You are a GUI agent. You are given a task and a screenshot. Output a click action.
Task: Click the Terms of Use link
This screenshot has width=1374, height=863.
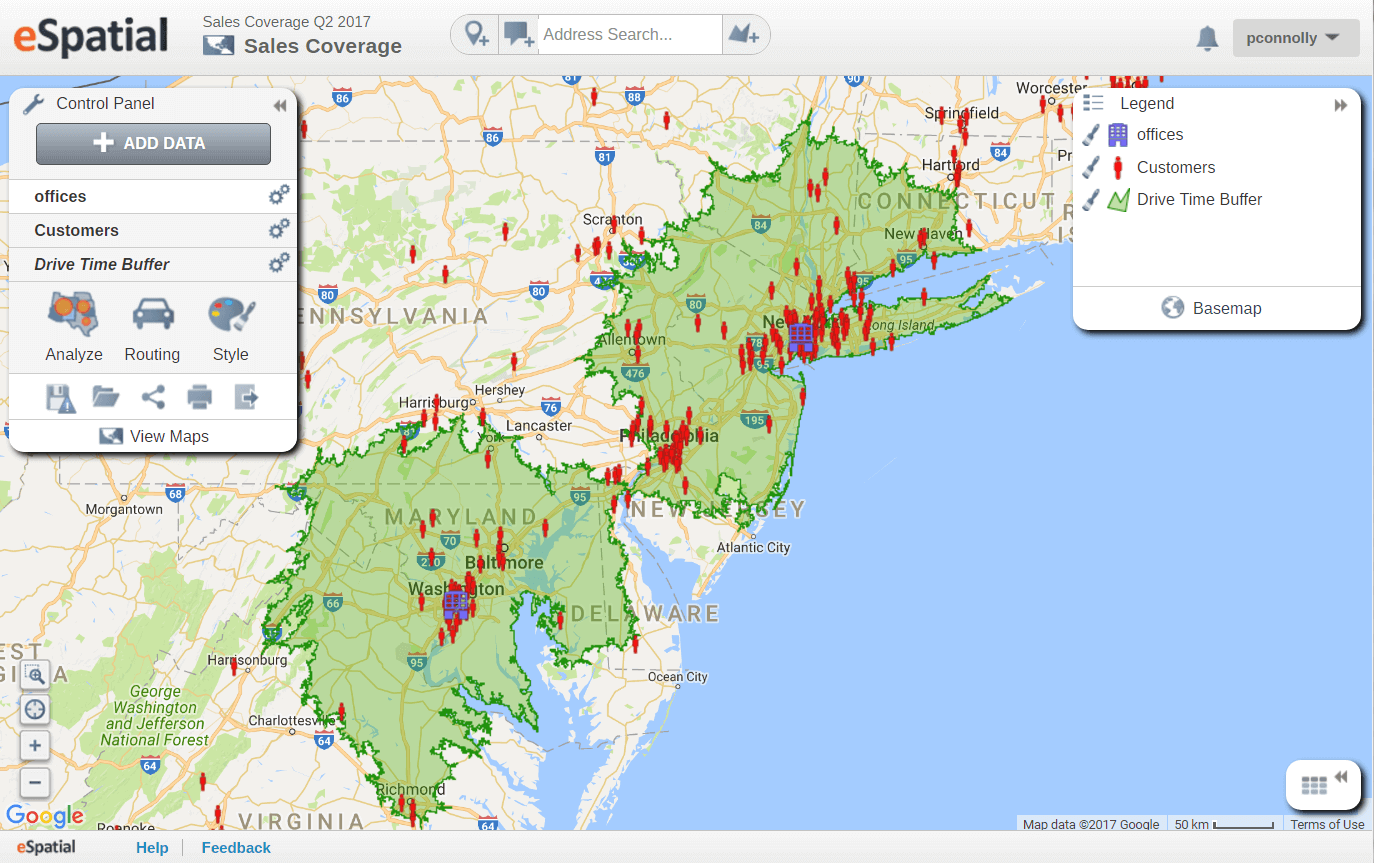[1327, 825]
